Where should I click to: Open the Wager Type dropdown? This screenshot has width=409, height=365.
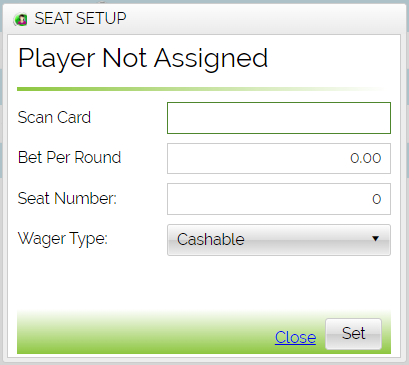tap(279, 240)
